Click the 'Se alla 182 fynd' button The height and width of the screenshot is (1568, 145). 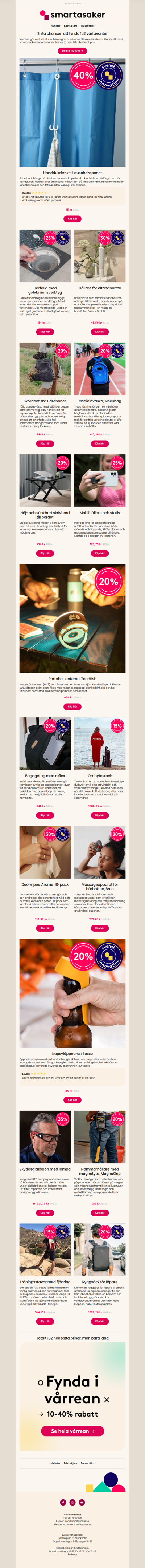[72, 51]
